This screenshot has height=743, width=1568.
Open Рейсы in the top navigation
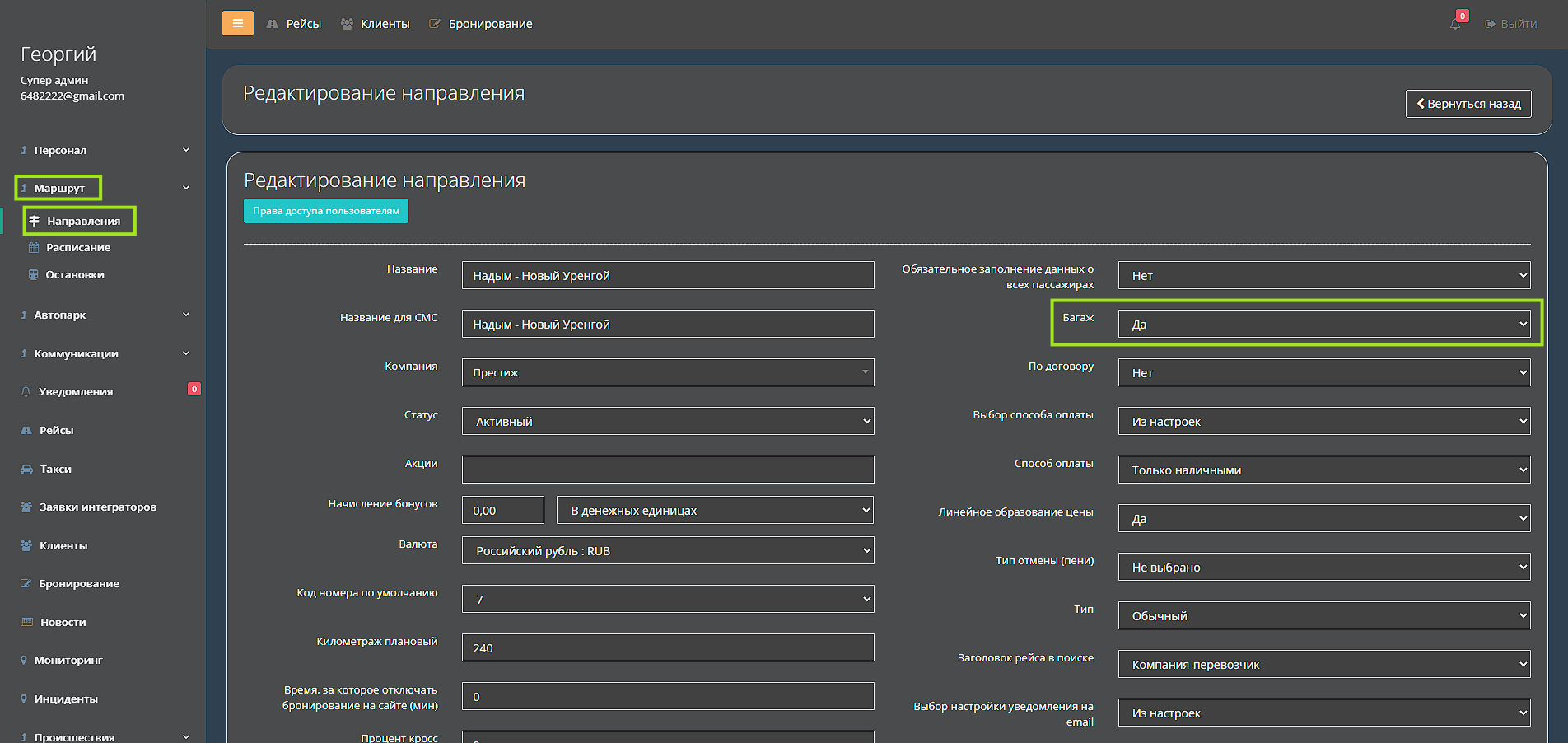[294, 24]
